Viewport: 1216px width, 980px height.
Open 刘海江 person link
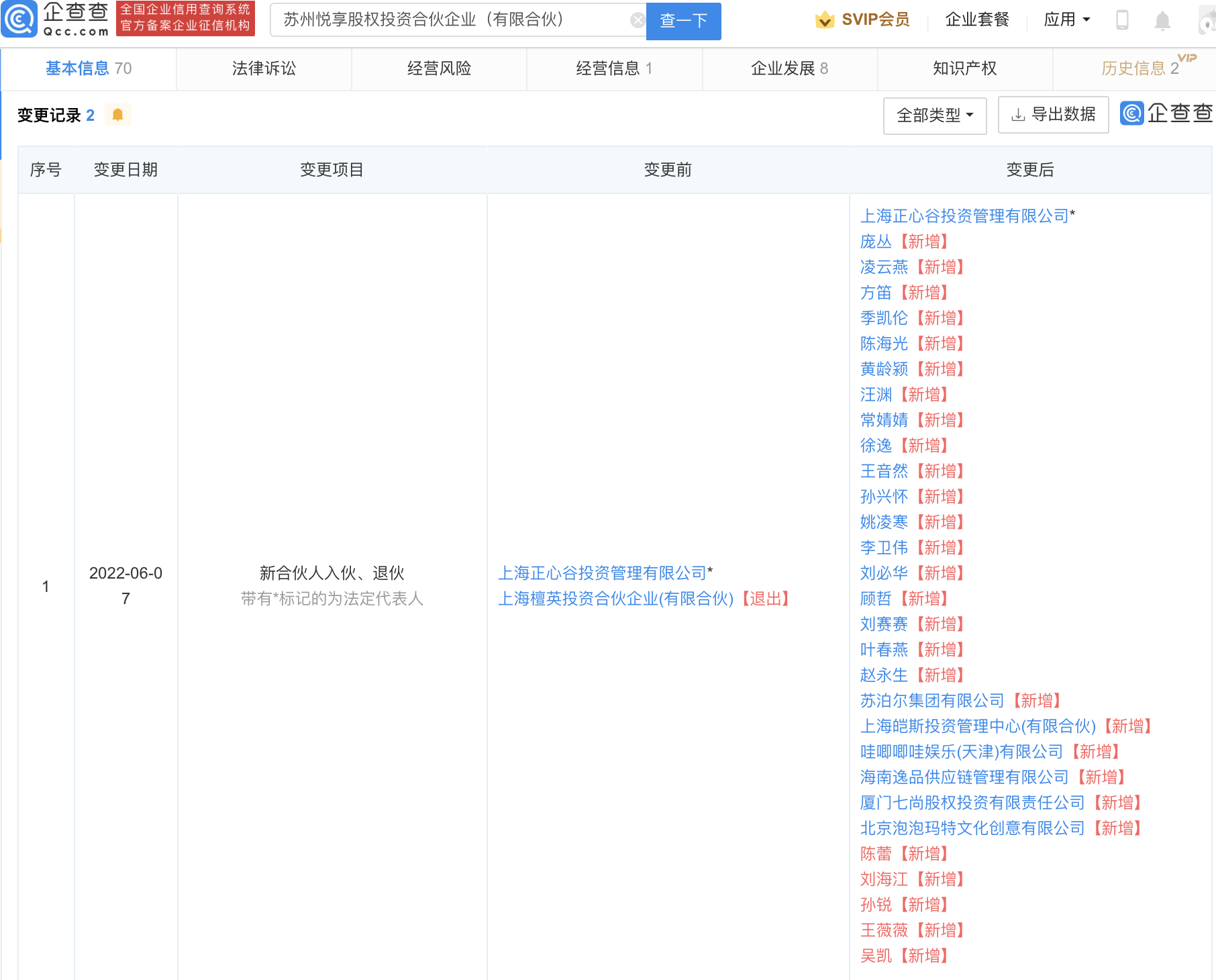point(884,879)
